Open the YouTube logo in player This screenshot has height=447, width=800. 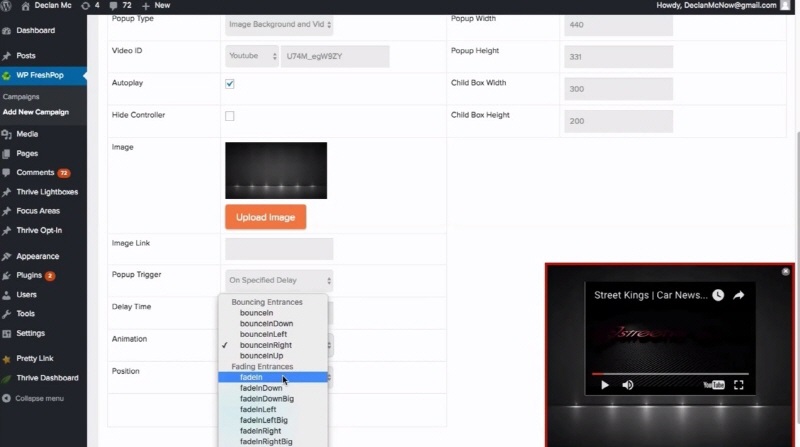[714, 385]
